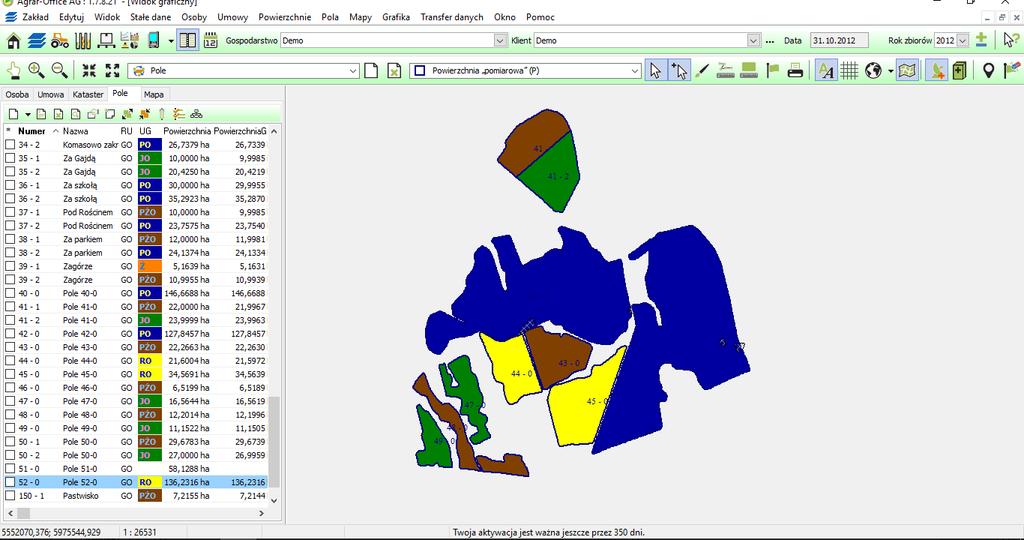Click the Nazwa column header

[76, 131]
